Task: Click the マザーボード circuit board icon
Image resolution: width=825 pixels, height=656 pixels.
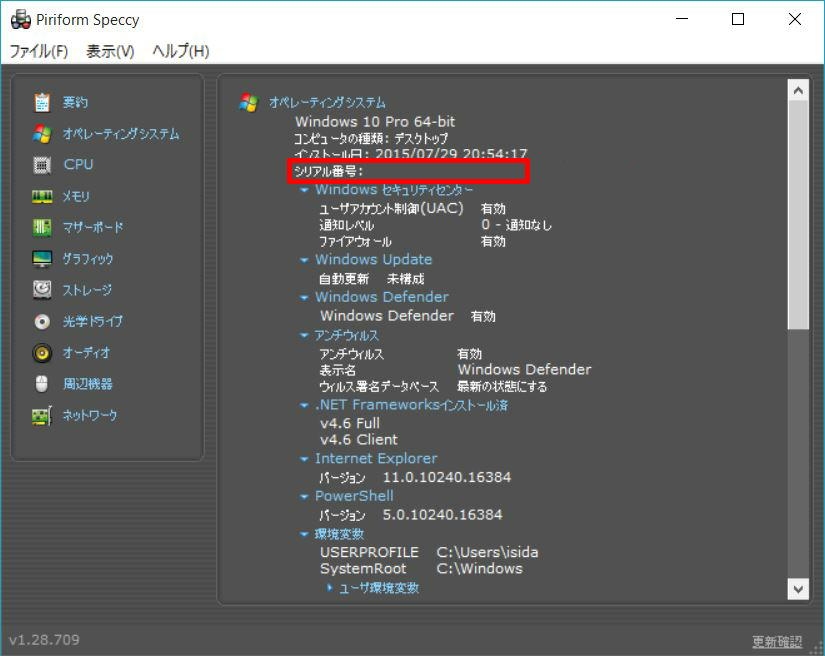Action: pos(42,228)
